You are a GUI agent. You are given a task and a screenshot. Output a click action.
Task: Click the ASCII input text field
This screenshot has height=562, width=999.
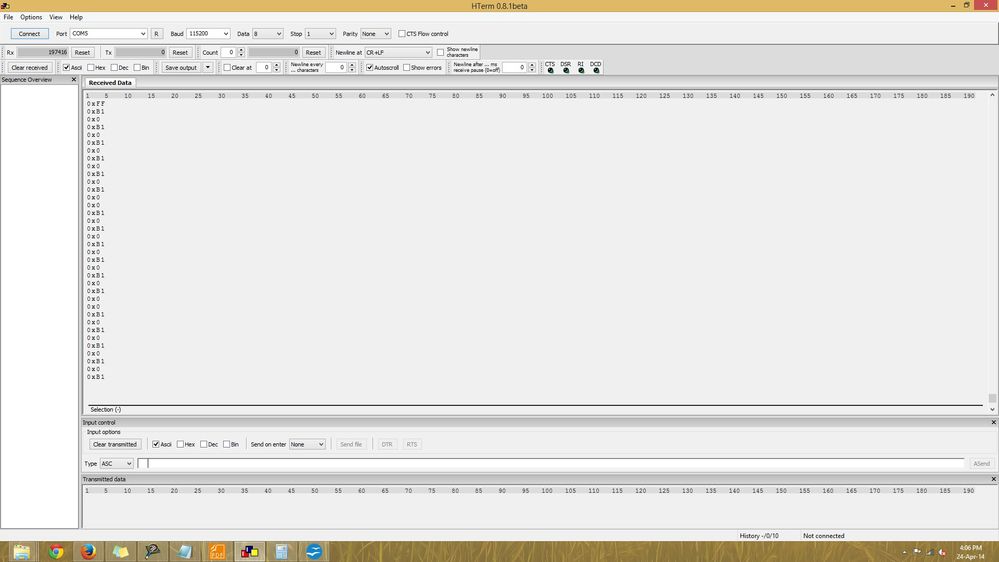(551, 463)
